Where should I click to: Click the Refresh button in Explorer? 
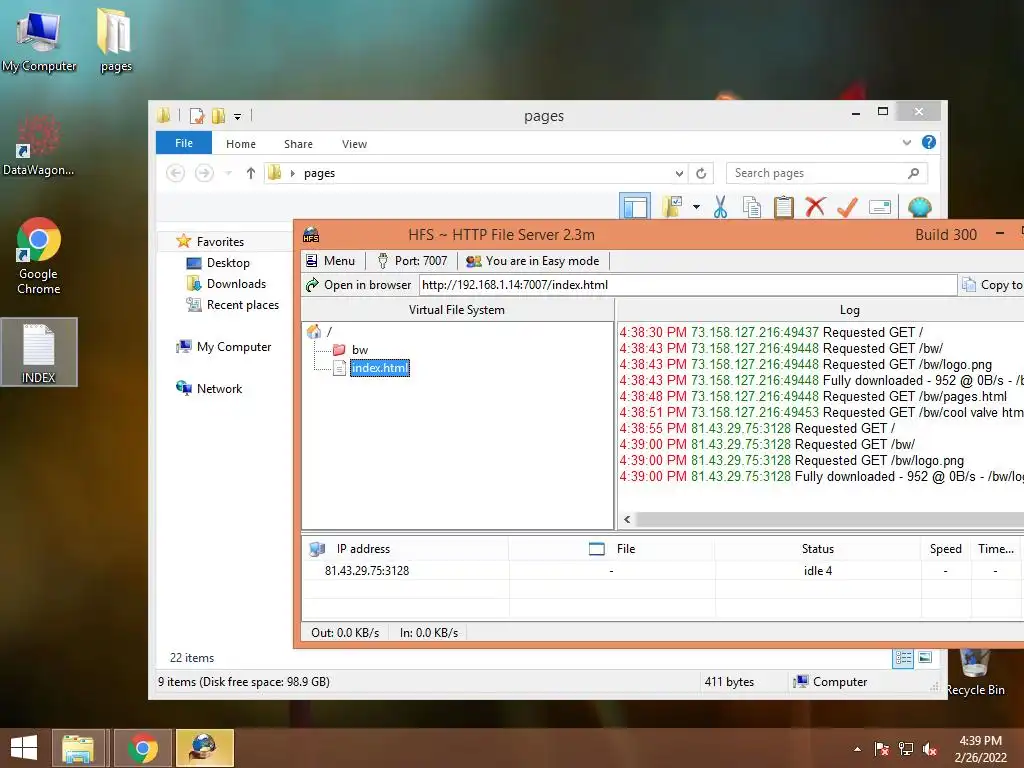click(x=701, y=173)
